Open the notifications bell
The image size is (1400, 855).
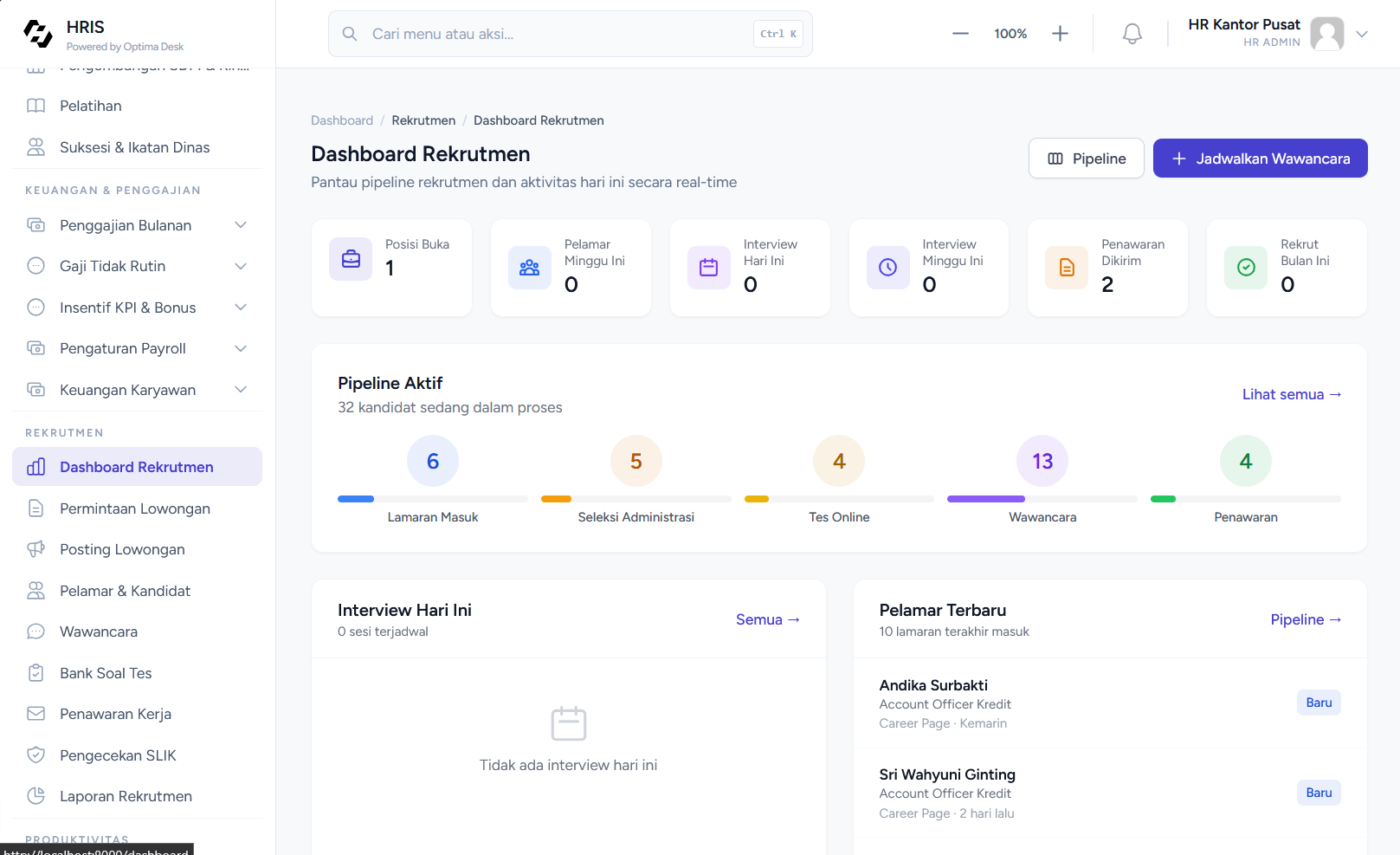click(1132, 34)
